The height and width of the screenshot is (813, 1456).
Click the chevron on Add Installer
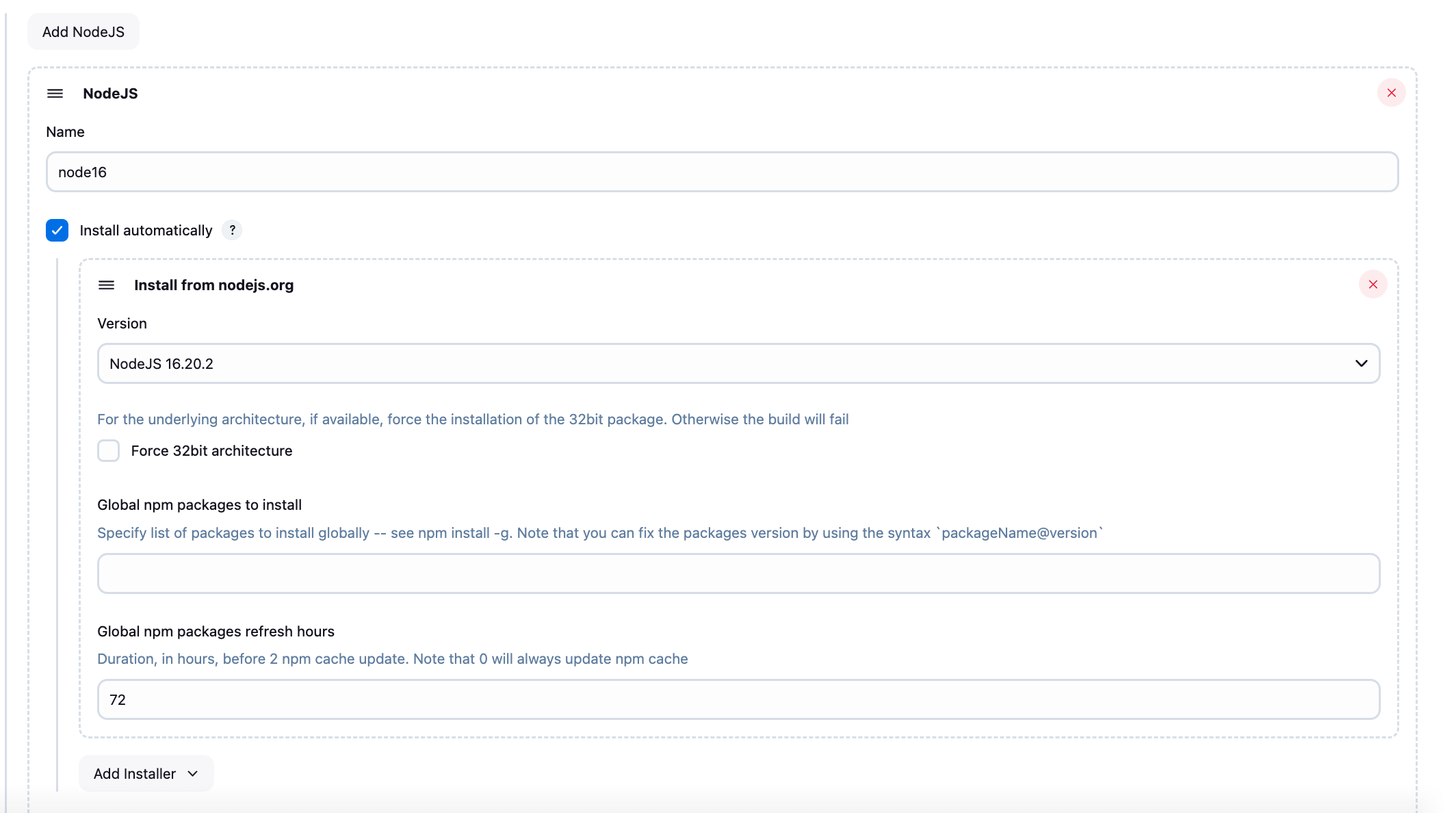click(193, 773)
